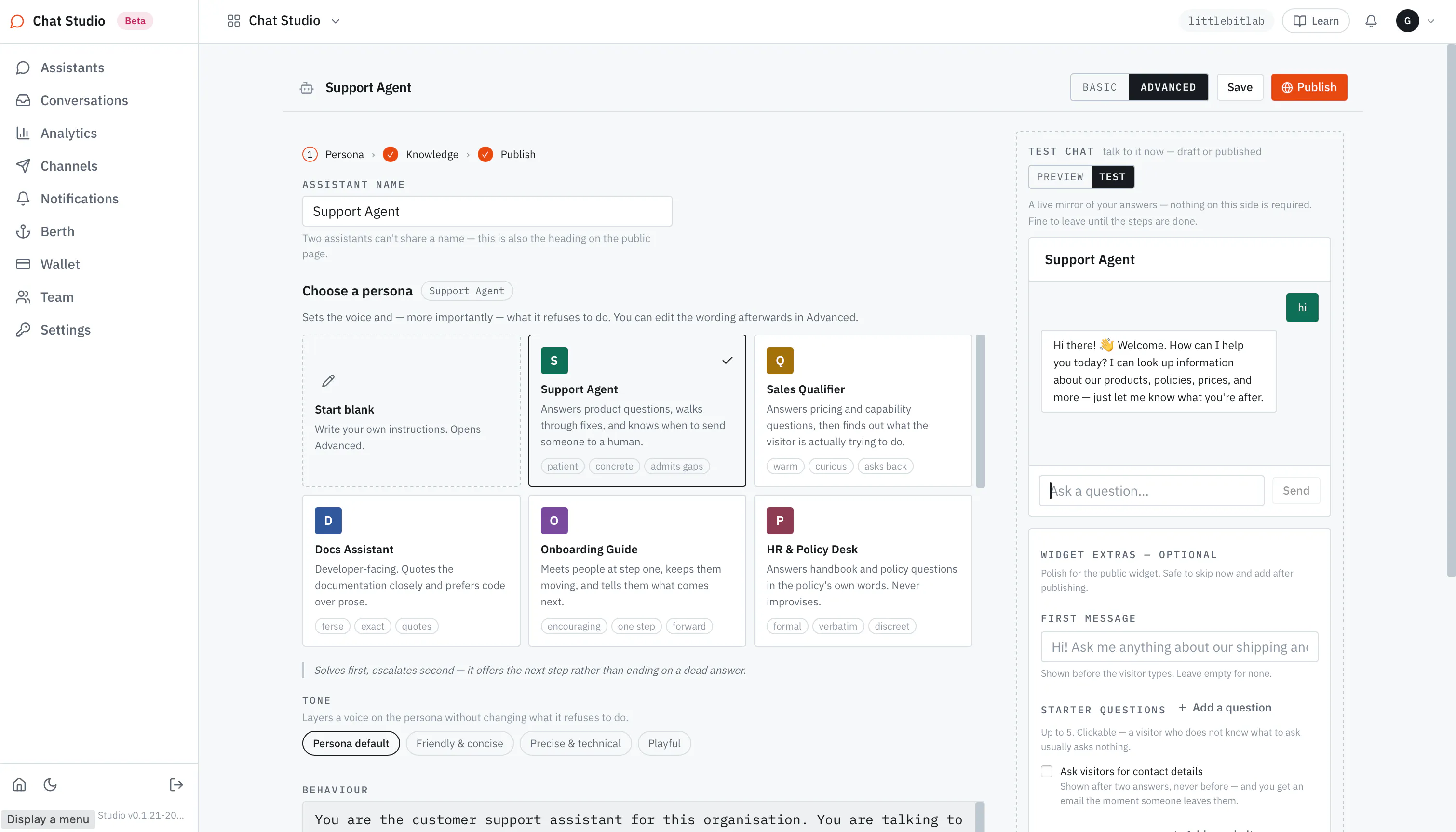The image size is (1456, 832).
Task: Switch editor to BASIC mode
Action: coord(1099,87)
